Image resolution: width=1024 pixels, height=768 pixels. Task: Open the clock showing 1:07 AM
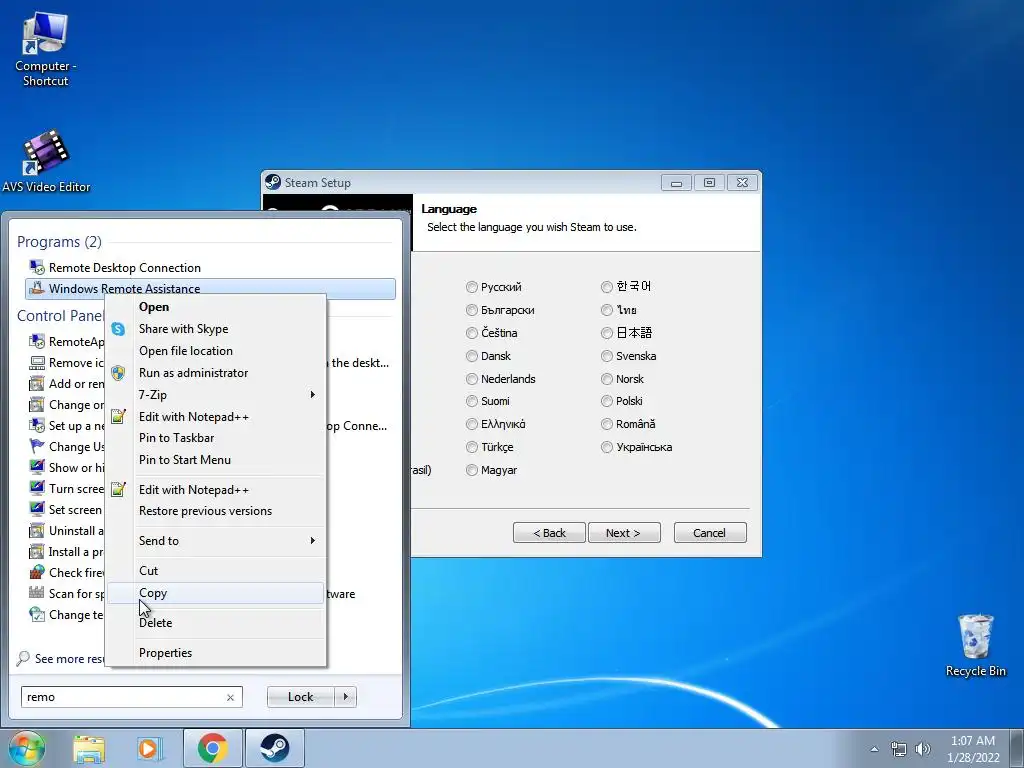(x=973, y=749)
